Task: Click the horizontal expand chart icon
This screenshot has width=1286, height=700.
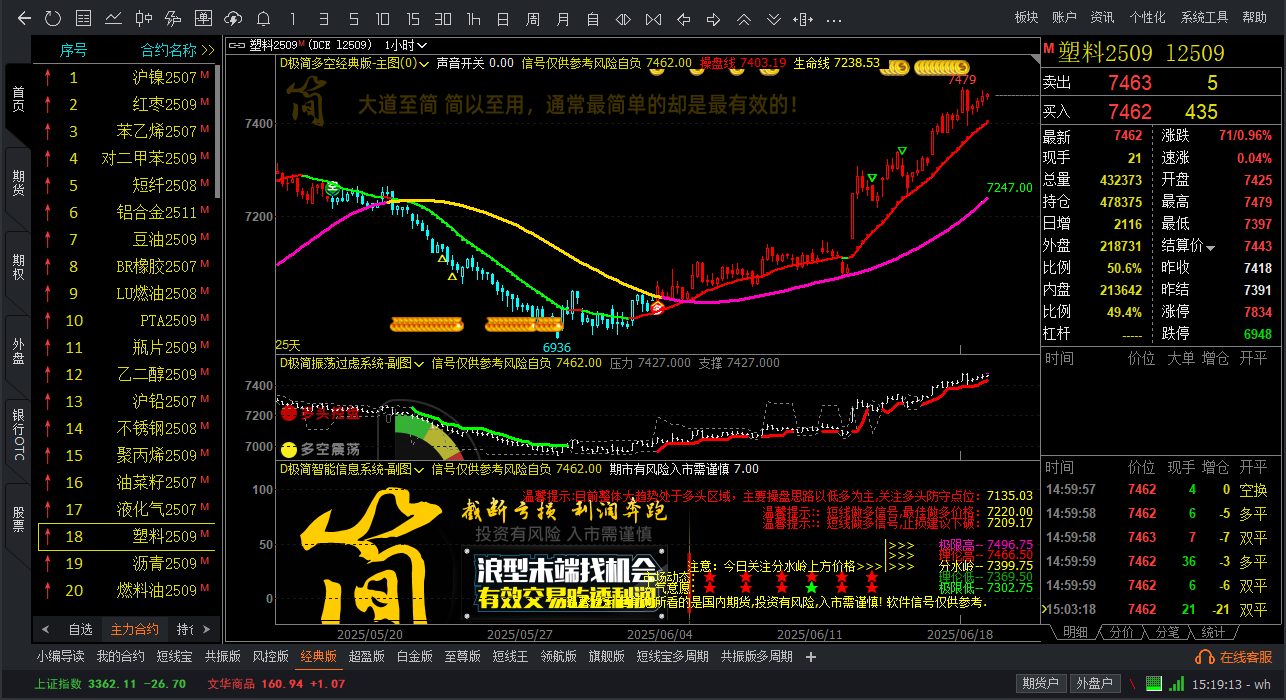Action: [x=624, y=18]
